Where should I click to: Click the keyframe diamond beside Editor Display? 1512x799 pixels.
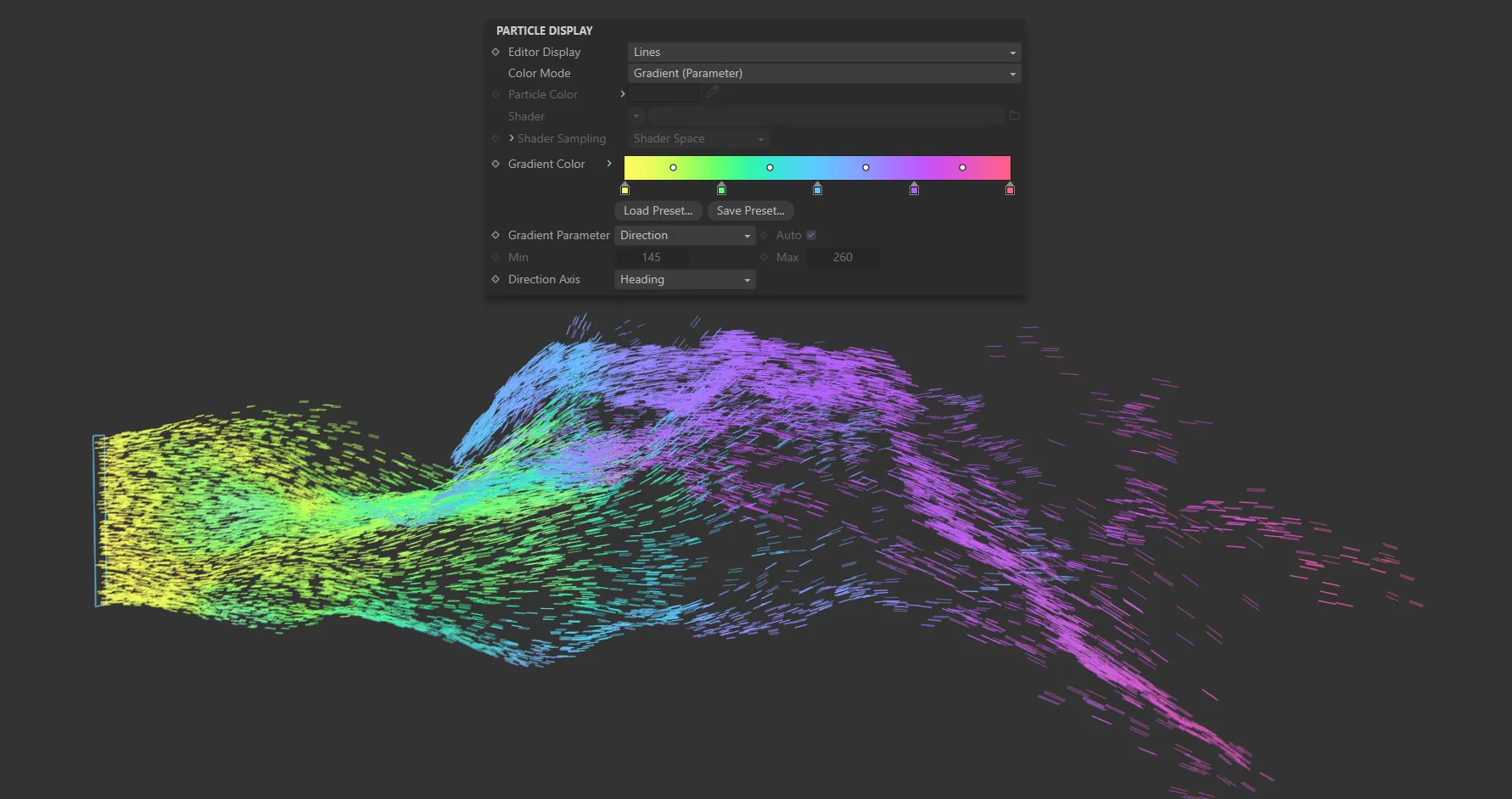(x=496, y=52)
